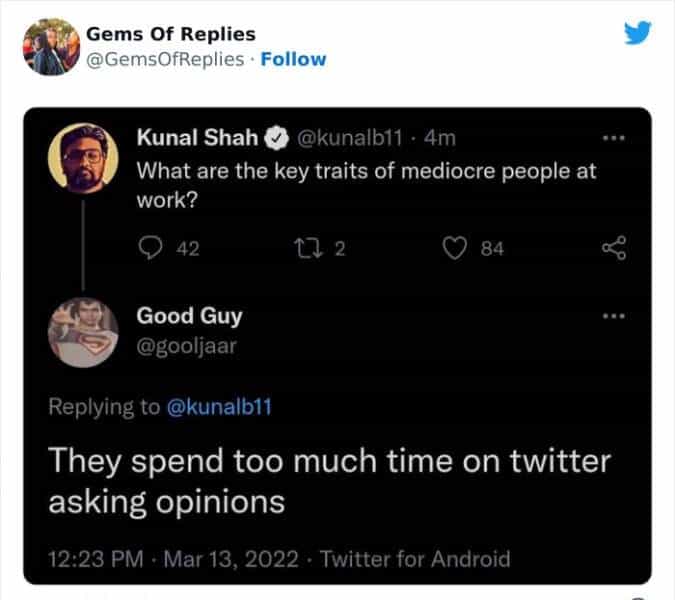
Task: Click the Gems Of Replies profile picture
Action: point(49,46)
